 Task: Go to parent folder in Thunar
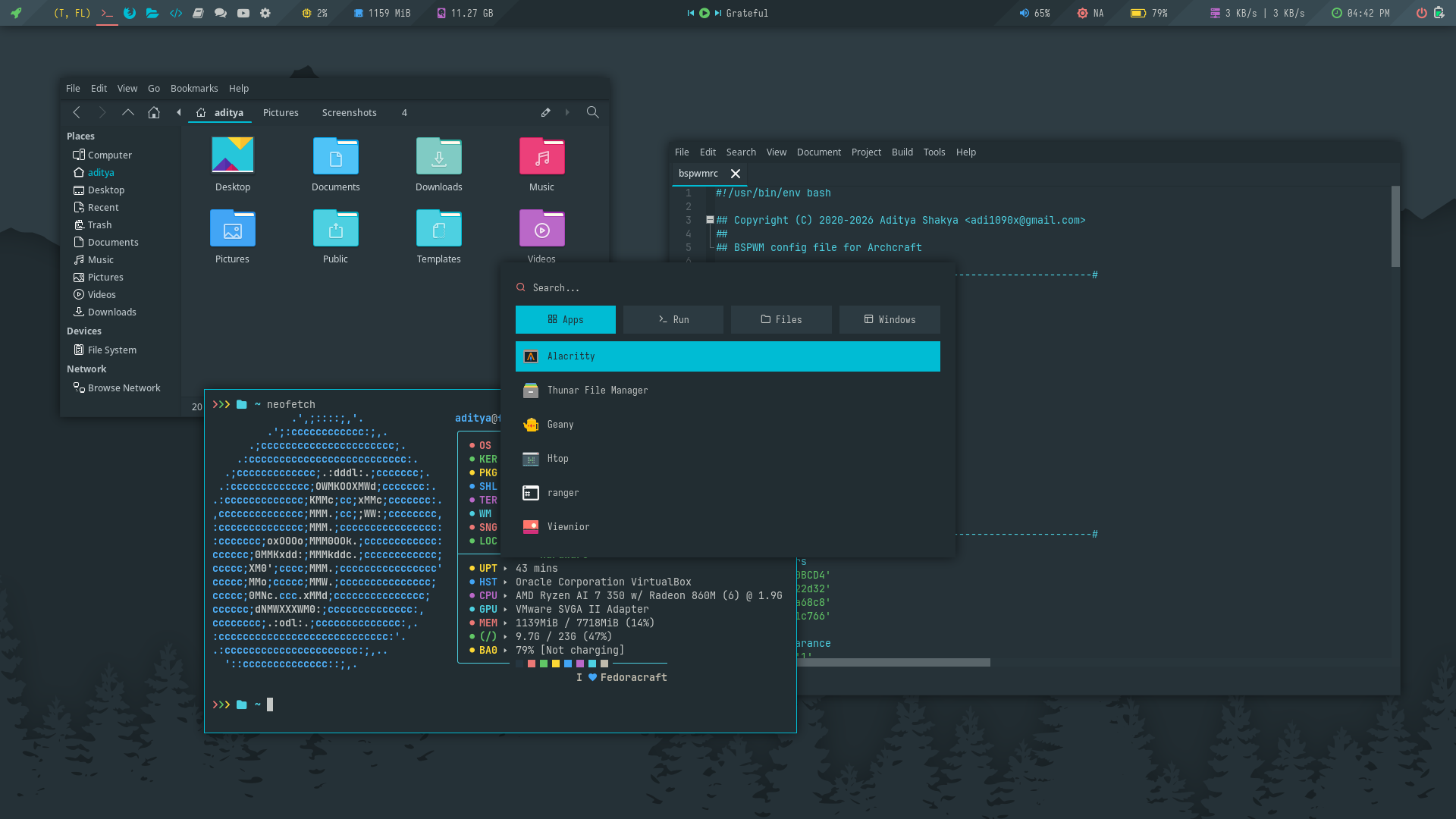coord(128,112)
